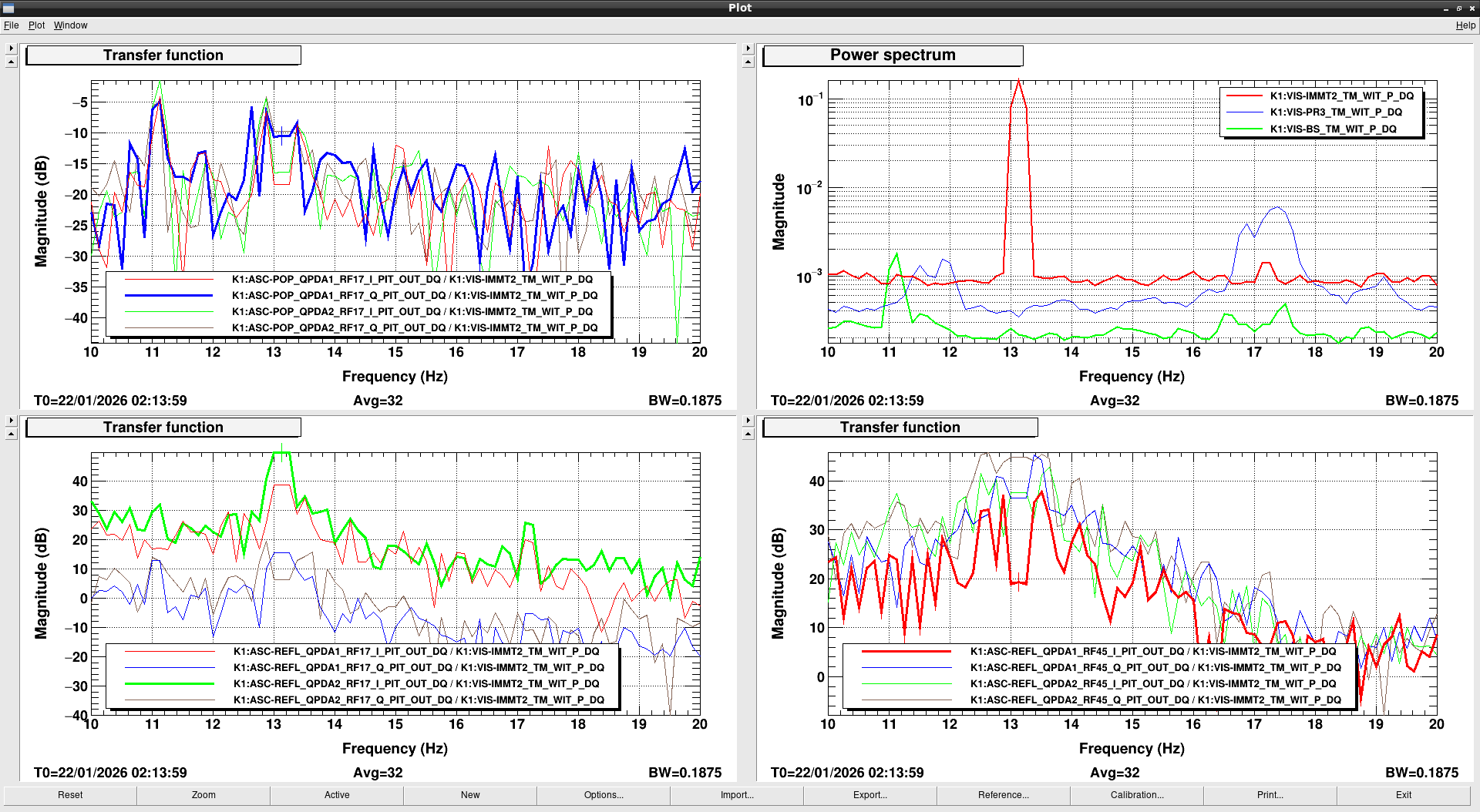Open the Plot menu

[36, 25]
